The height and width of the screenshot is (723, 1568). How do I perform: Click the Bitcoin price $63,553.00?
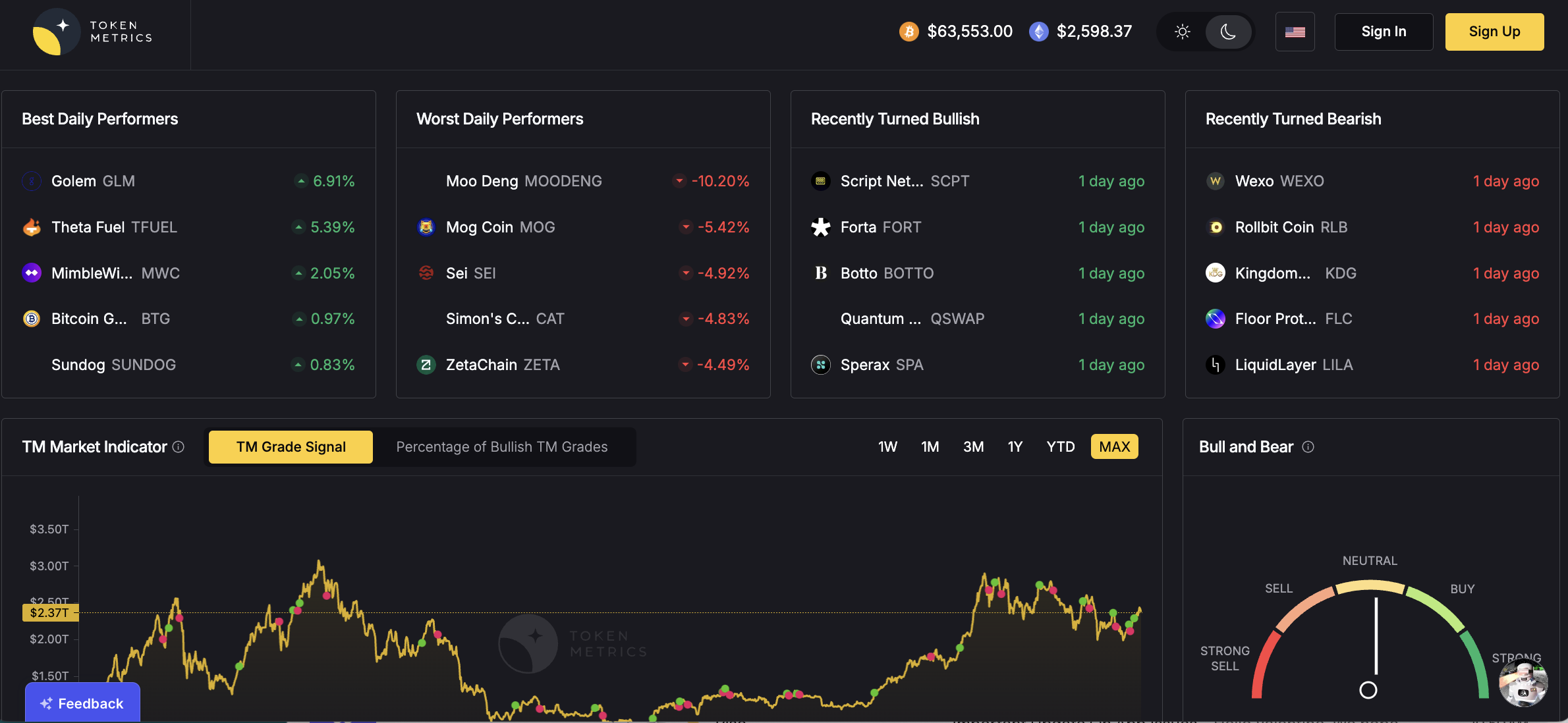[970, 32]
